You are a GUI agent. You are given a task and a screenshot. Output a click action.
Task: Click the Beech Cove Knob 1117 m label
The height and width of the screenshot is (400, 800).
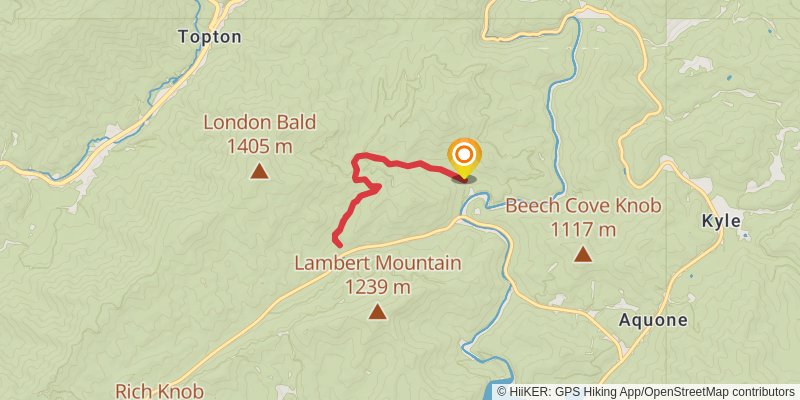point(583,218)
